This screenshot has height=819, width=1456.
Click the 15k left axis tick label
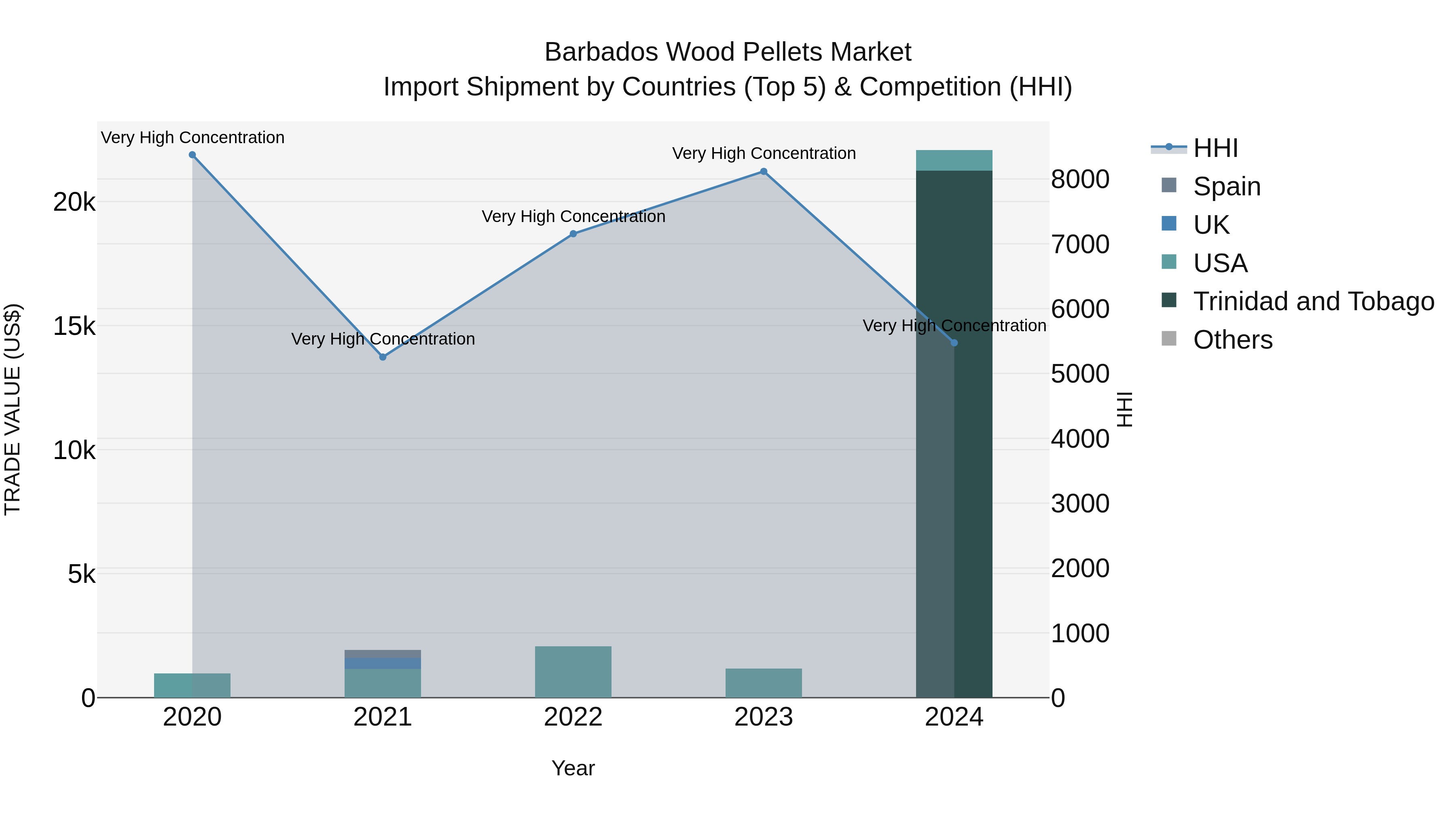pos(74,326)
